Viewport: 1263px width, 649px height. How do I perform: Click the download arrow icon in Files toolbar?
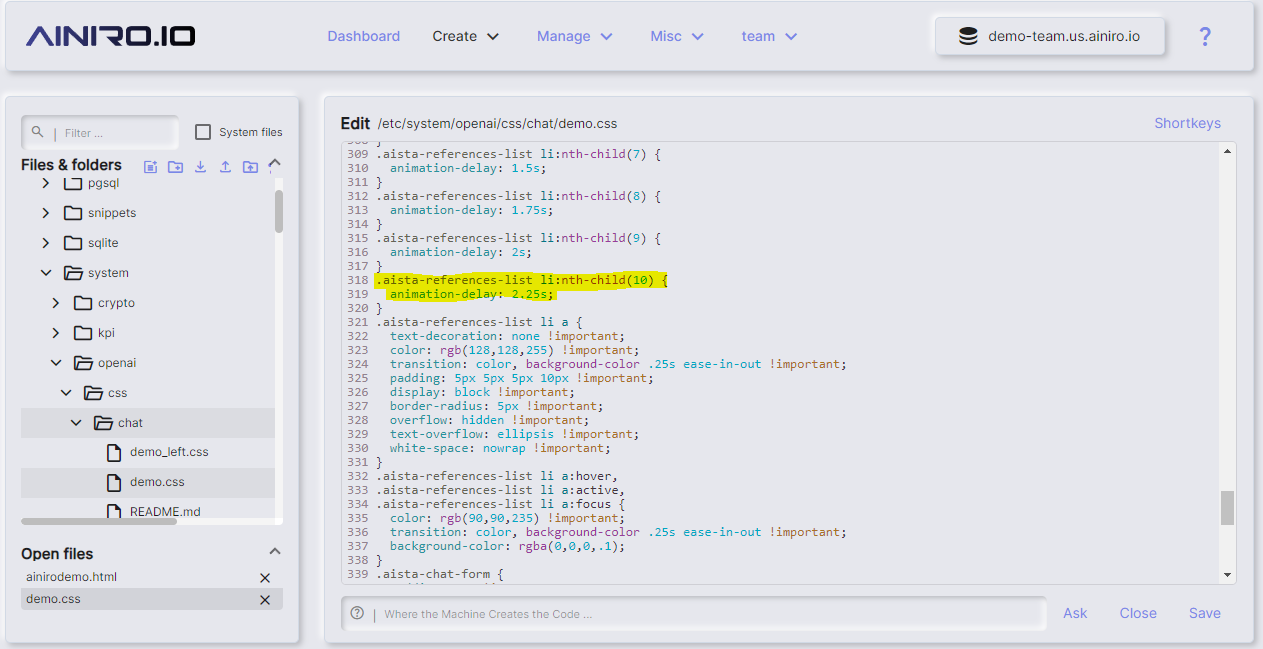click(200, 167)
